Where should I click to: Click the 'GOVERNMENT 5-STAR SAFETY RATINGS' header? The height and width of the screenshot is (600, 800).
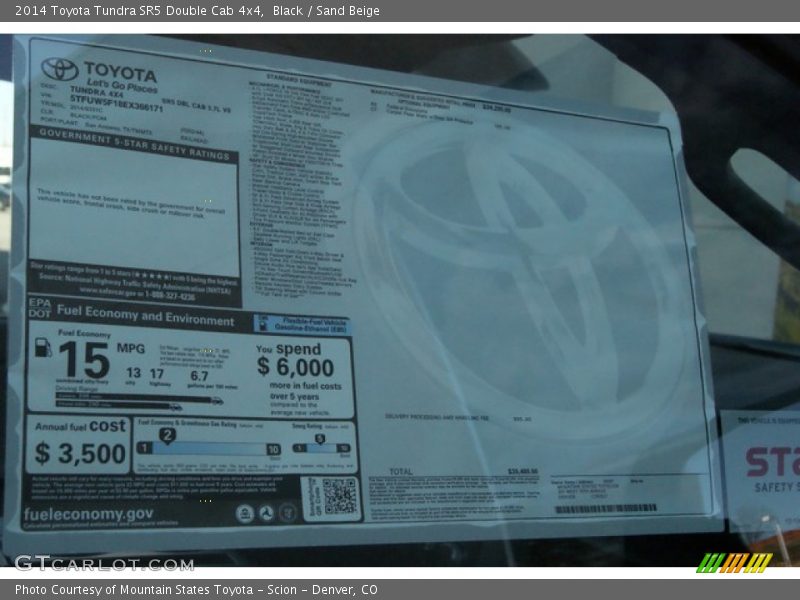click(x=134, y=144)
